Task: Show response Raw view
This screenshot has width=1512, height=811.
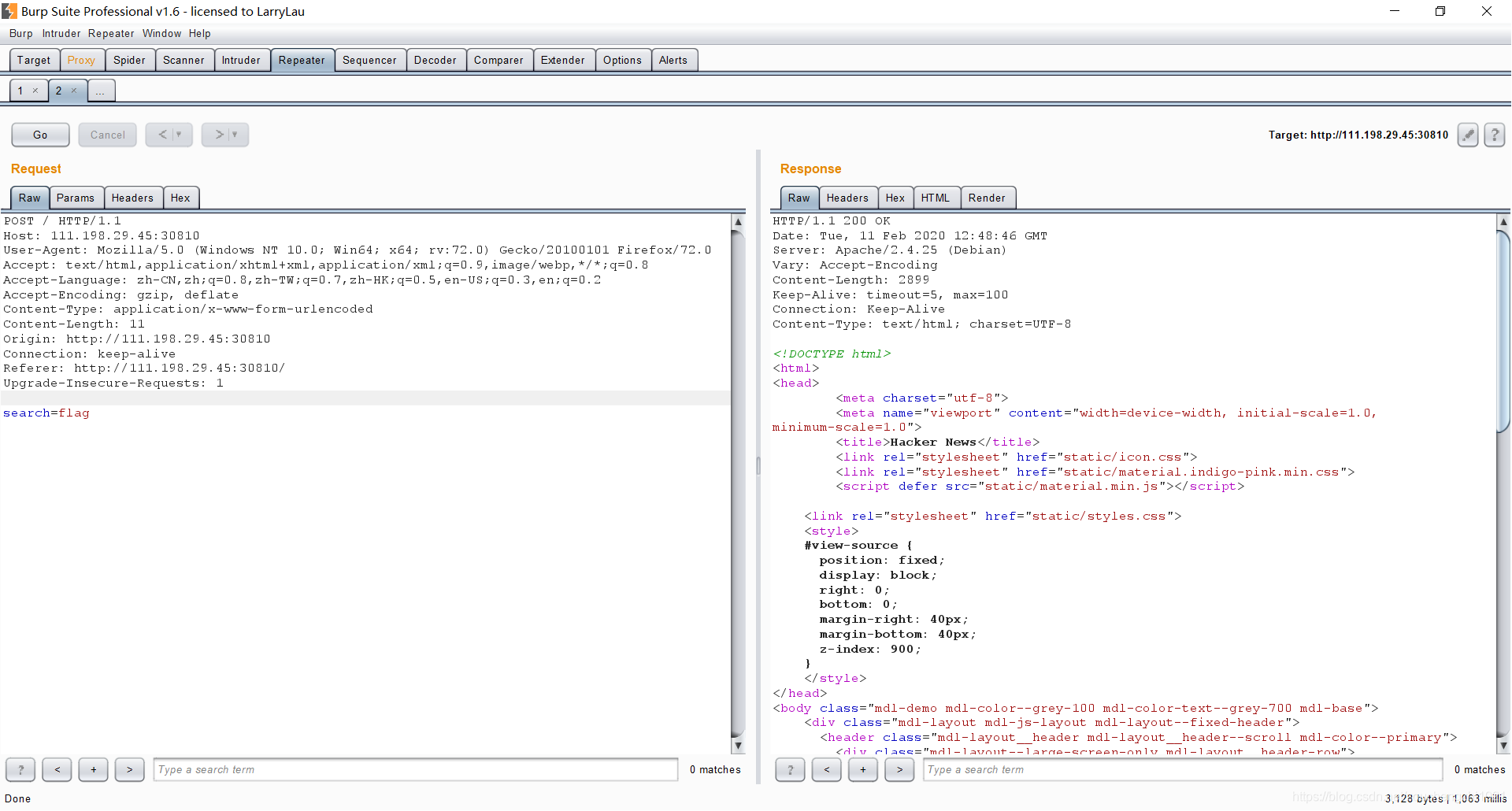Action: coord(799,198)
